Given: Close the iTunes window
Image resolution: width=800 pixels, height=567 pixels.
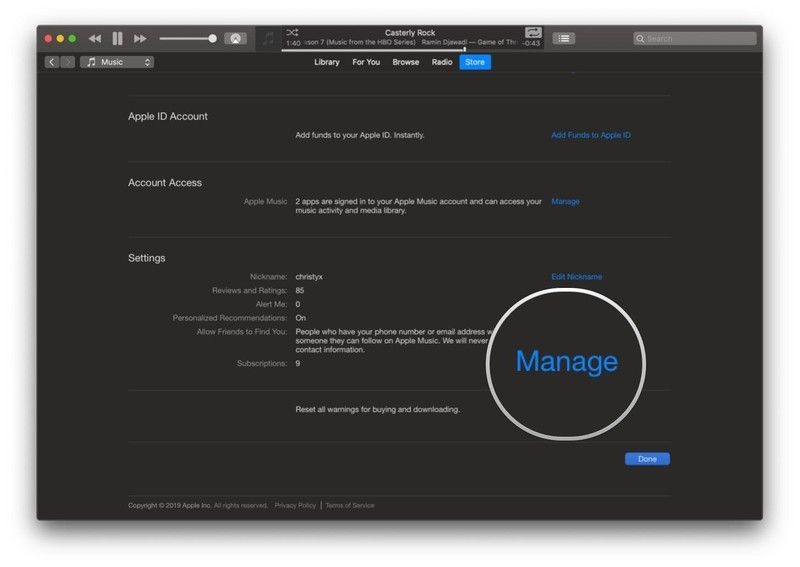Looking at the screenshot, I should [x=48, y=39].
